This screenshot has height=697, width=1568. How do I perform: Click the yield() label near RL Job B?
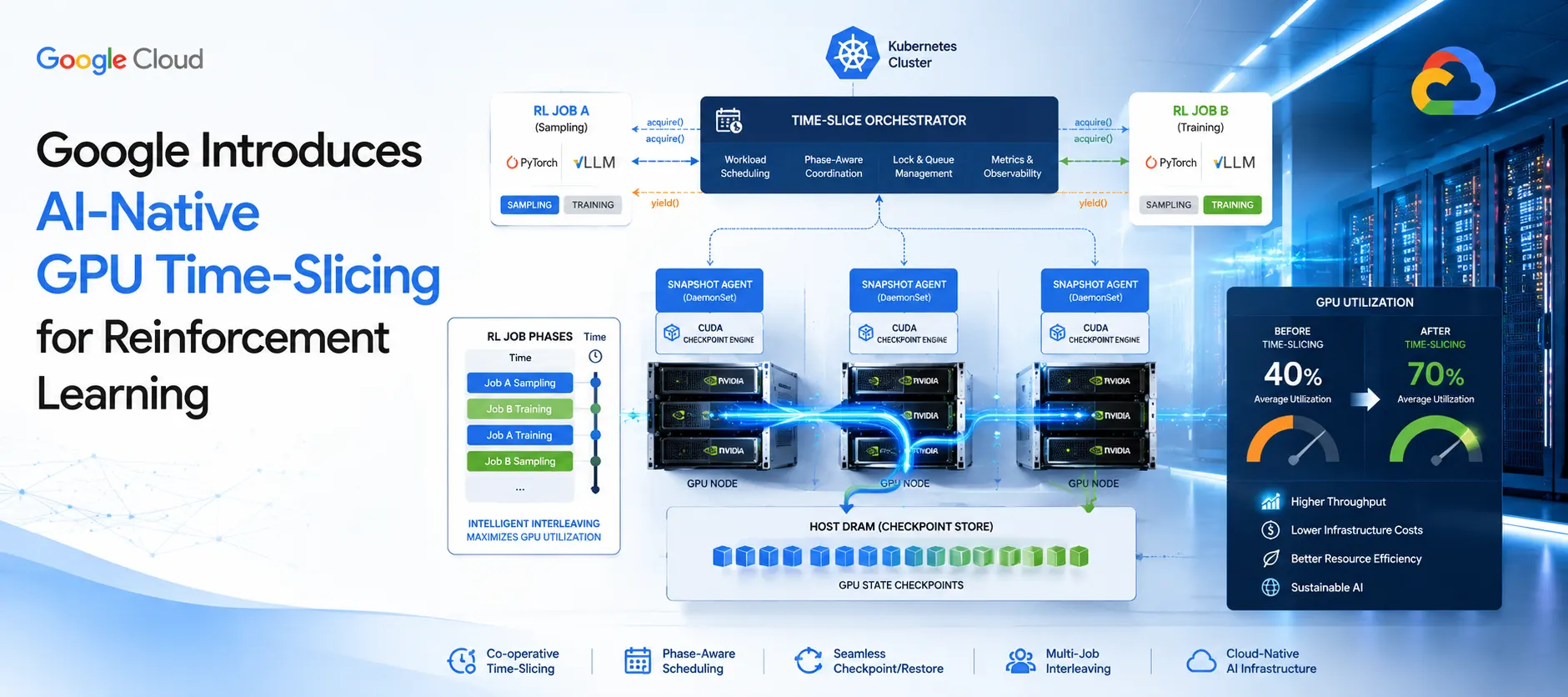[x=1093, y=203]
